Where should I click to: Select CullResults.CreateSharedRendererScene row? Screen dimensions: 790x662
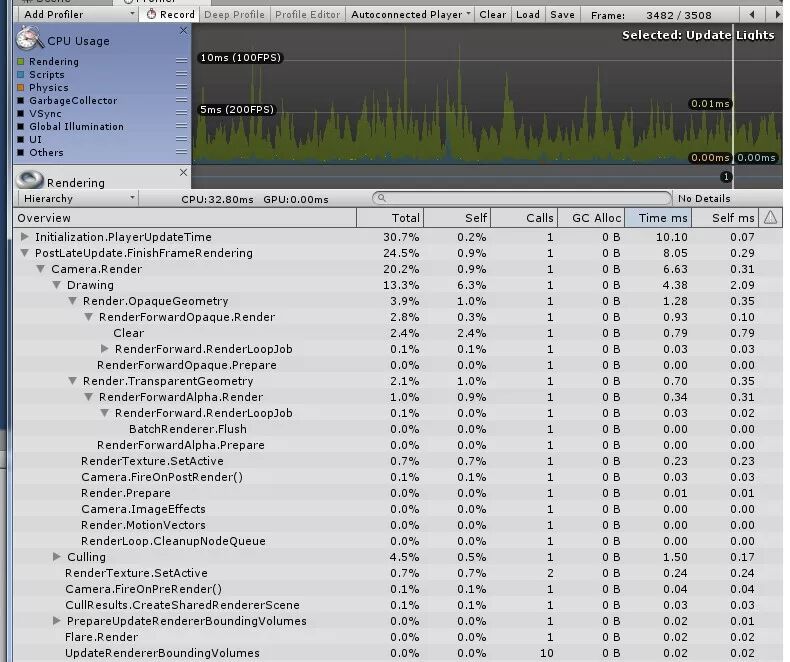[398, 605]
